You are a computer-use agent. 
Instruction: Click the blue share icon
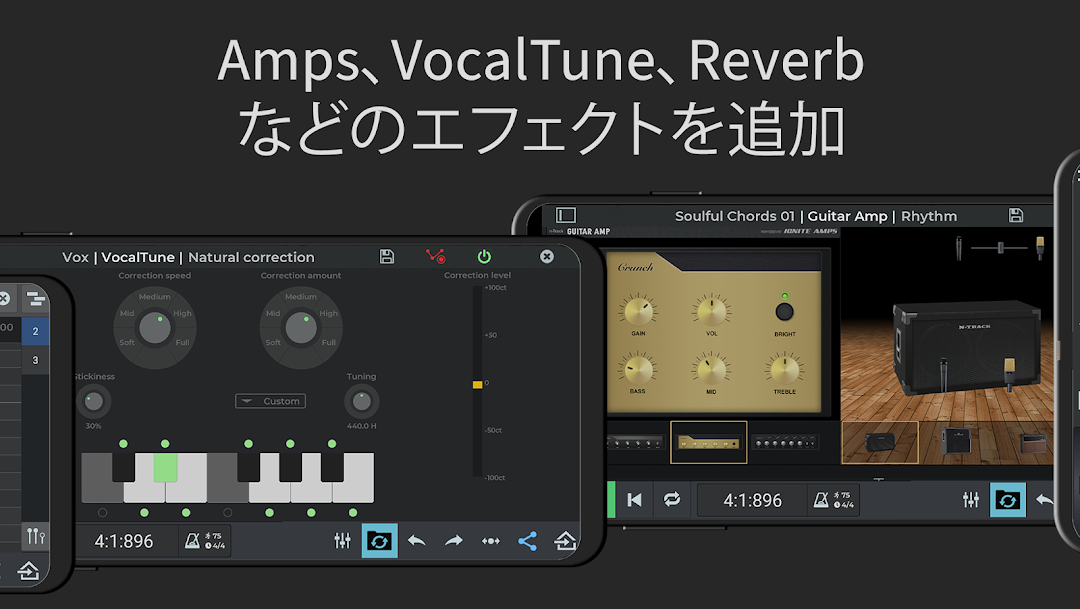527,541
